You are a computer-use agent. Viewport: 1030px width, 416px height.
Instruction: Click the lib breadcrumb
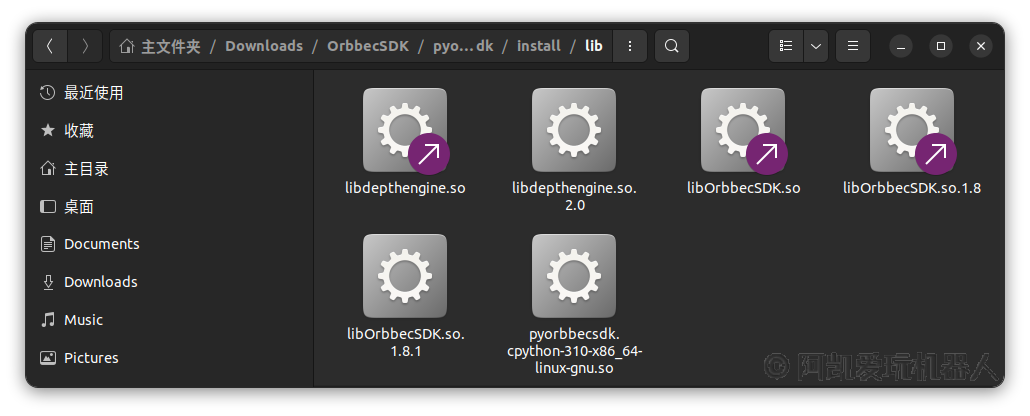[x=594, y=46]
